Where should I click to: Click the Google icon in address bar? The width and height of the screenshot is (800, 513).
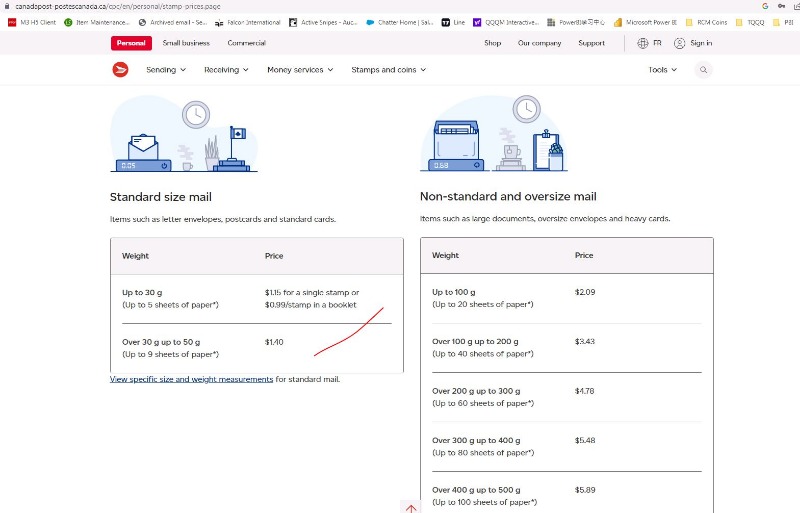click(x=765, y=6)
